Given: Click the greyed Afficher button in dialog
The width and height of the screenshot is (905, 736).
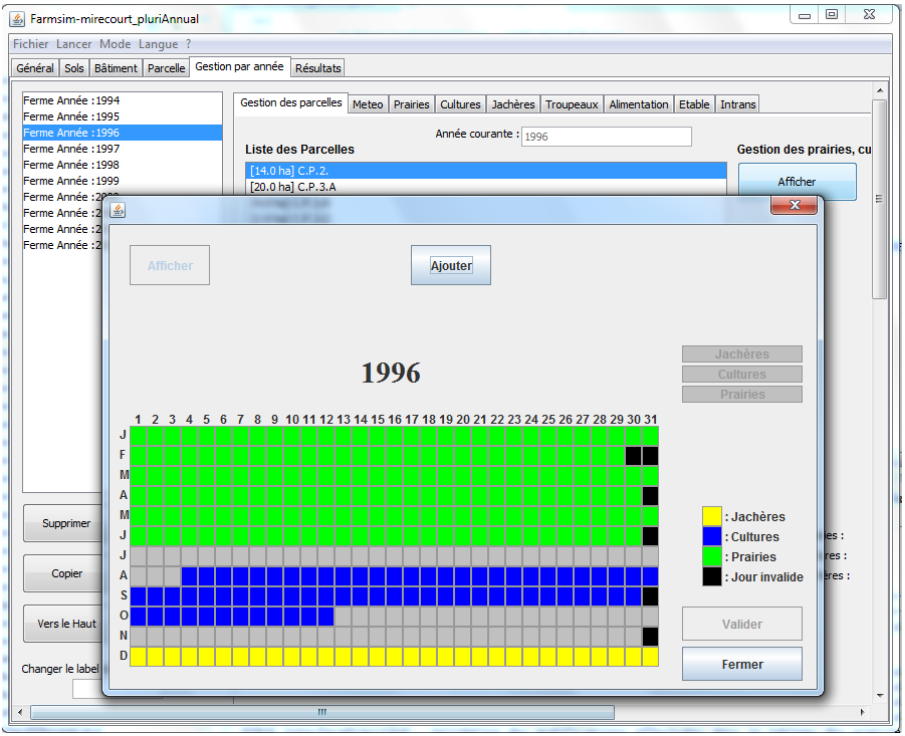Looking at the screenshot, I should click(x=170, y=266).
